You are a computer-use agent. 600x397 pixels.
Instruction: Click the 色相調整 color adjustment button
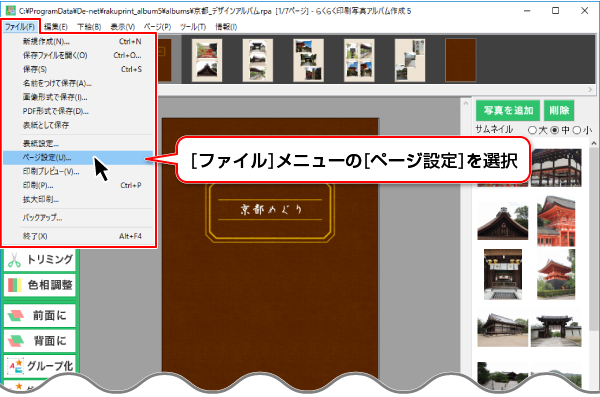click(40, 285)
